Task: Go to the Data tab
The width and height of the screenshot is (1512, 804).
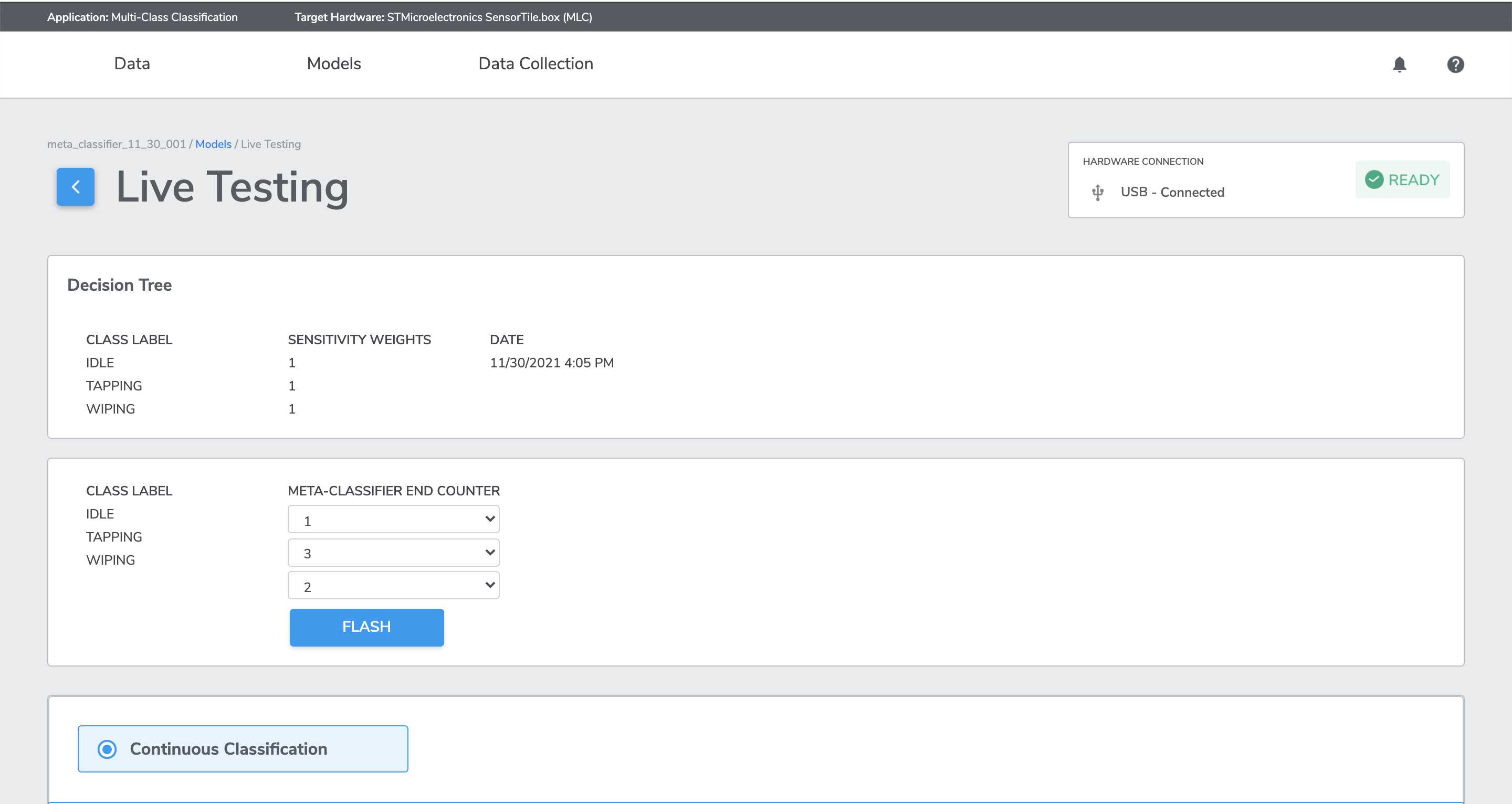Action: tap(132, 64)
